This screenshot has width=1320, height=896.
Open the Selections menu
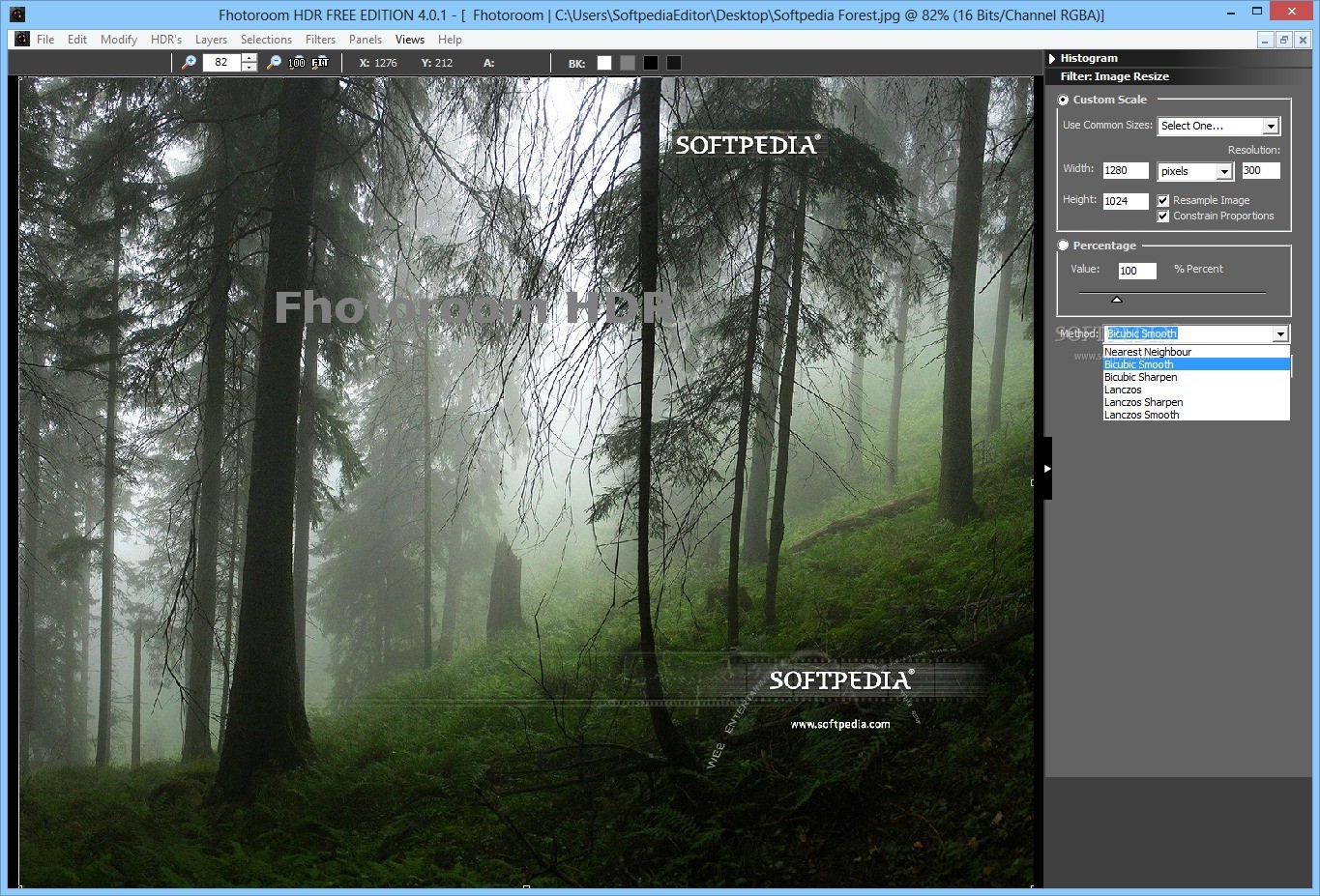pos(266,40)
